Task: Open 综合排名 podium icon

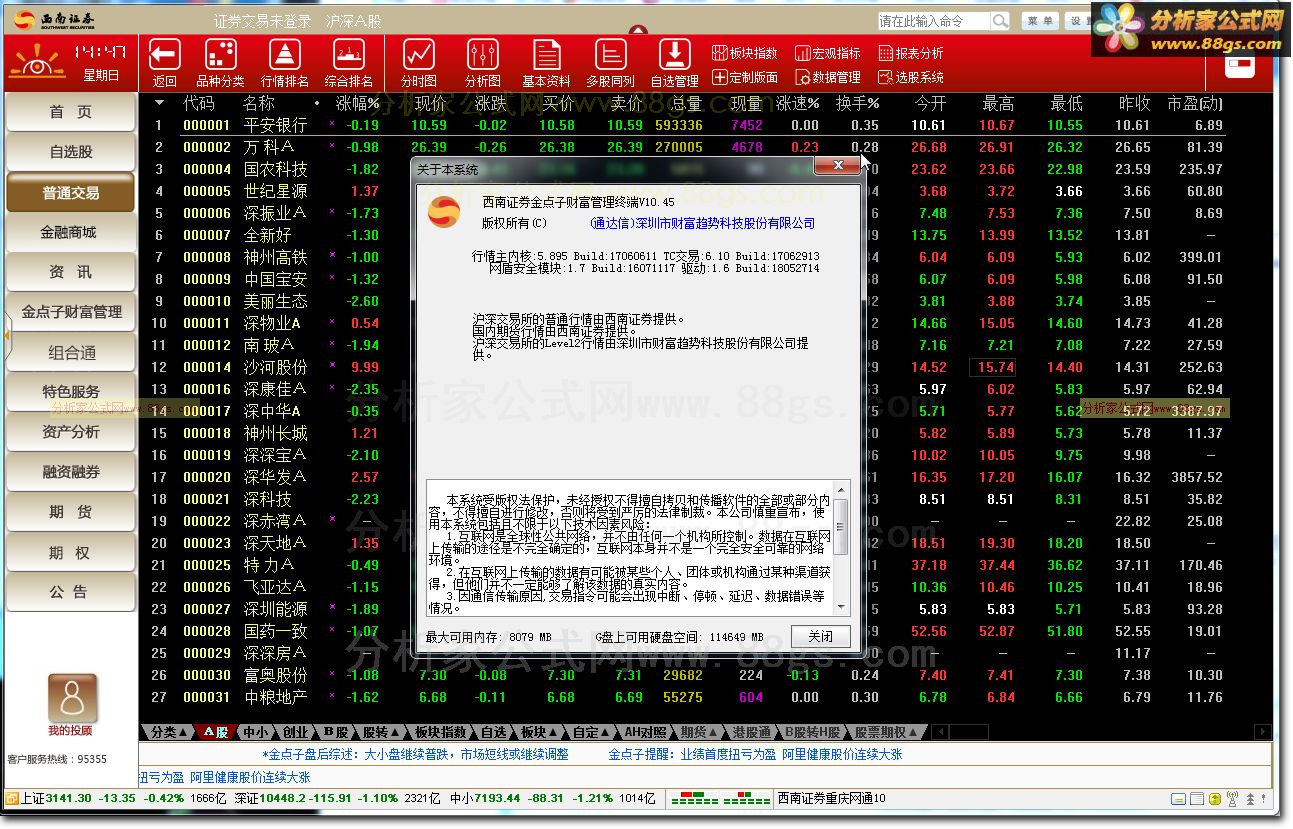Action: 349,55
